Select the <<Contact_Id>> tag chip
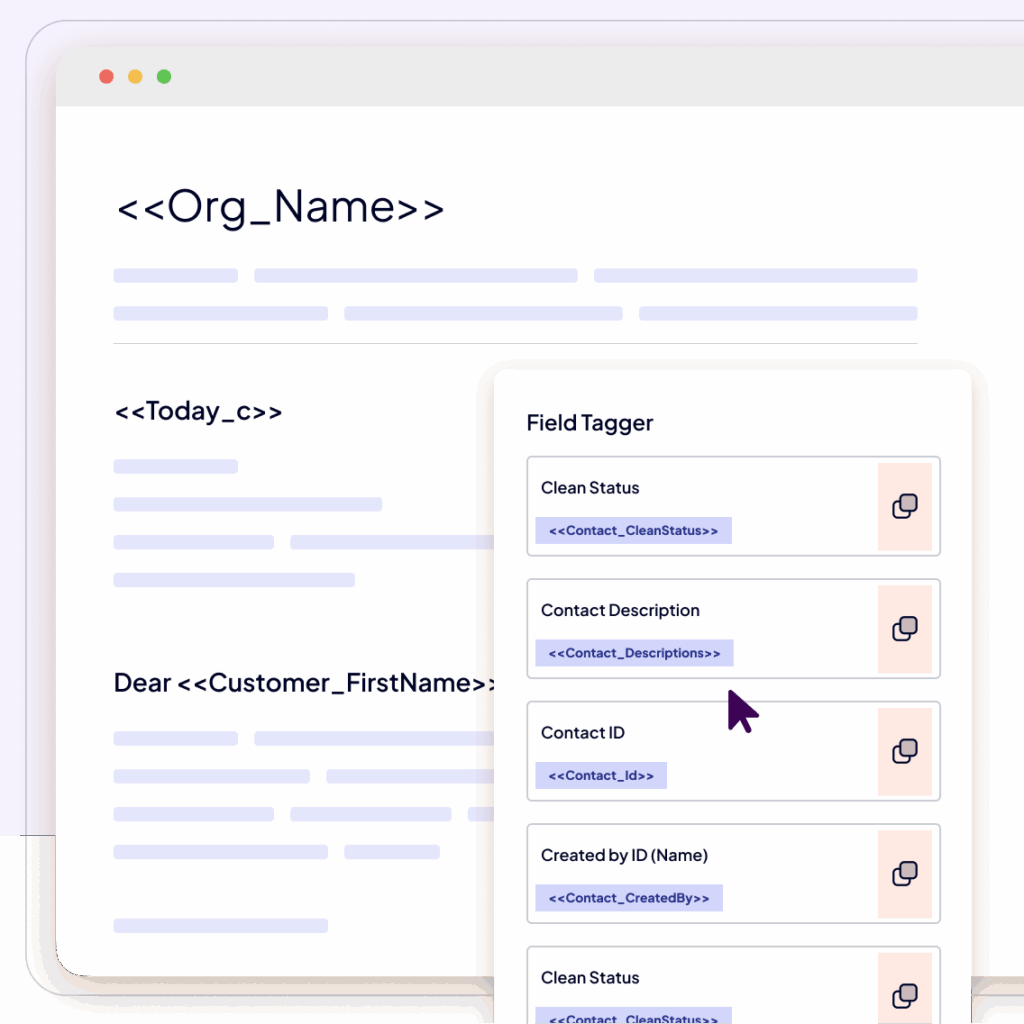Image resolution: width=1024 pixels, height=1024 pixels. point(601,775)
